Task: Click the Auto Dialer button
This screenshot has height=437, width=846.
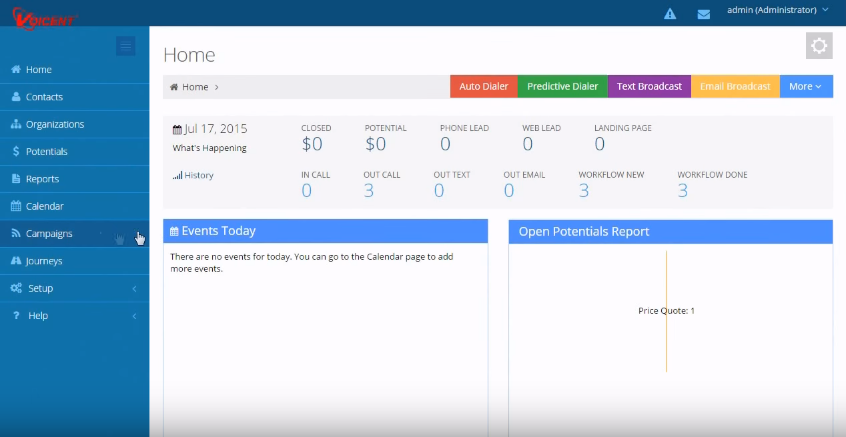Action: (x=483, y=86)
